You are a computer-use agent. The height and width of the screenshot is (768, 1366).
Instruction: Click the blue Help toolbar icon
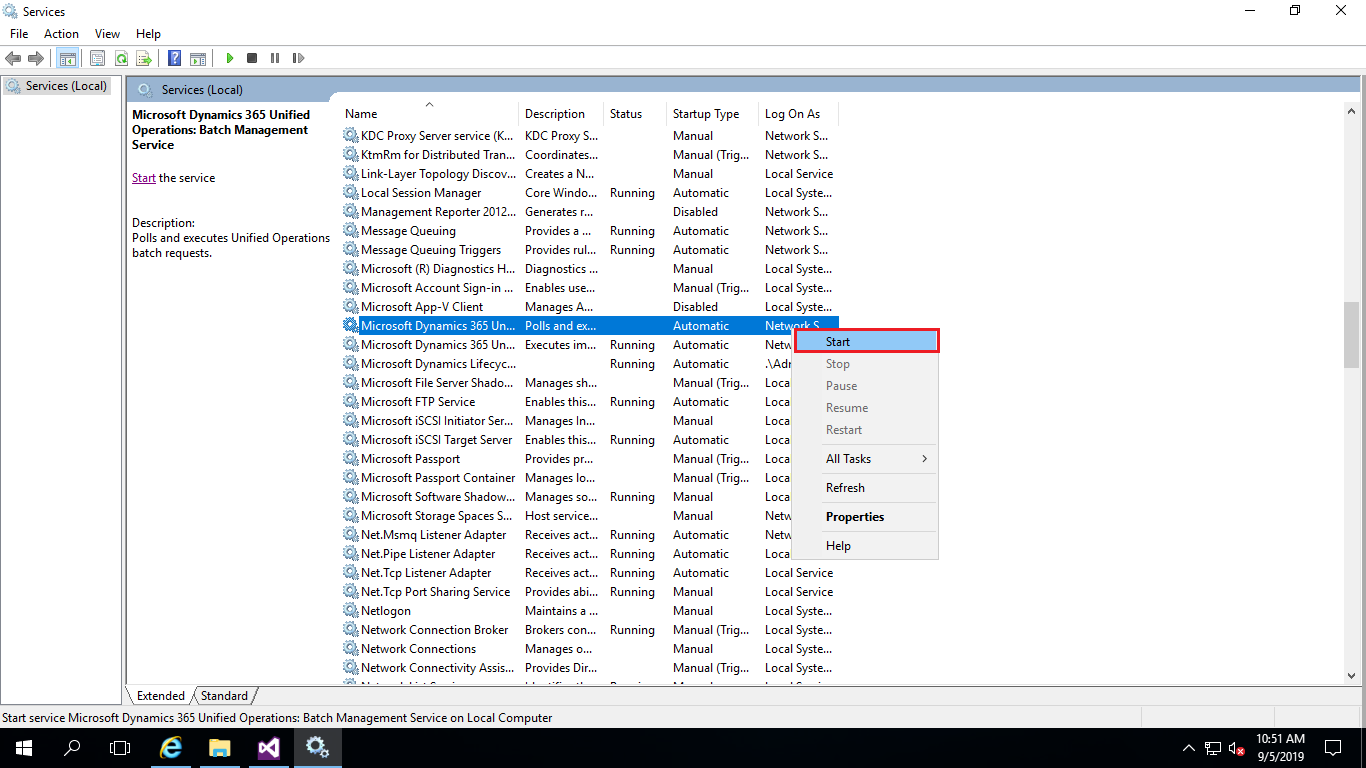pyautogui.click(x=174, y=58)
